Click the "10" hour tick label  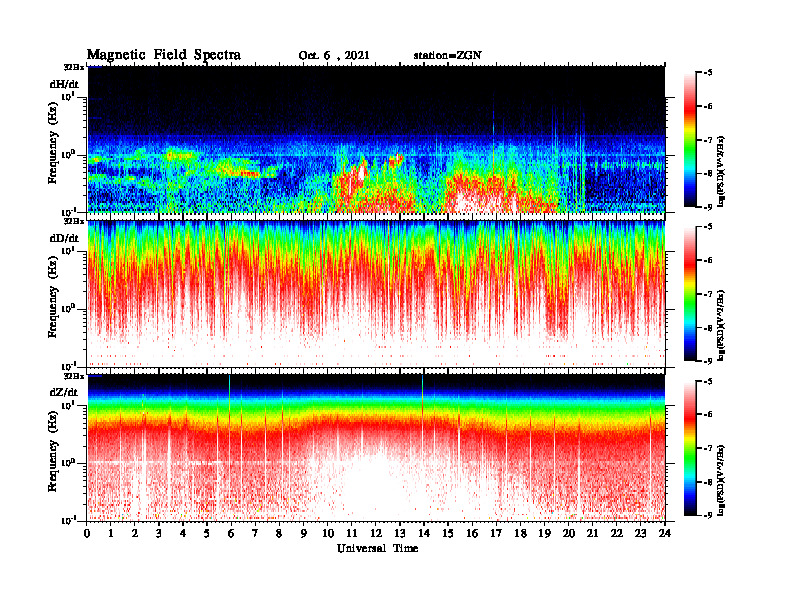pyautogui.click(x=328, y=533)
